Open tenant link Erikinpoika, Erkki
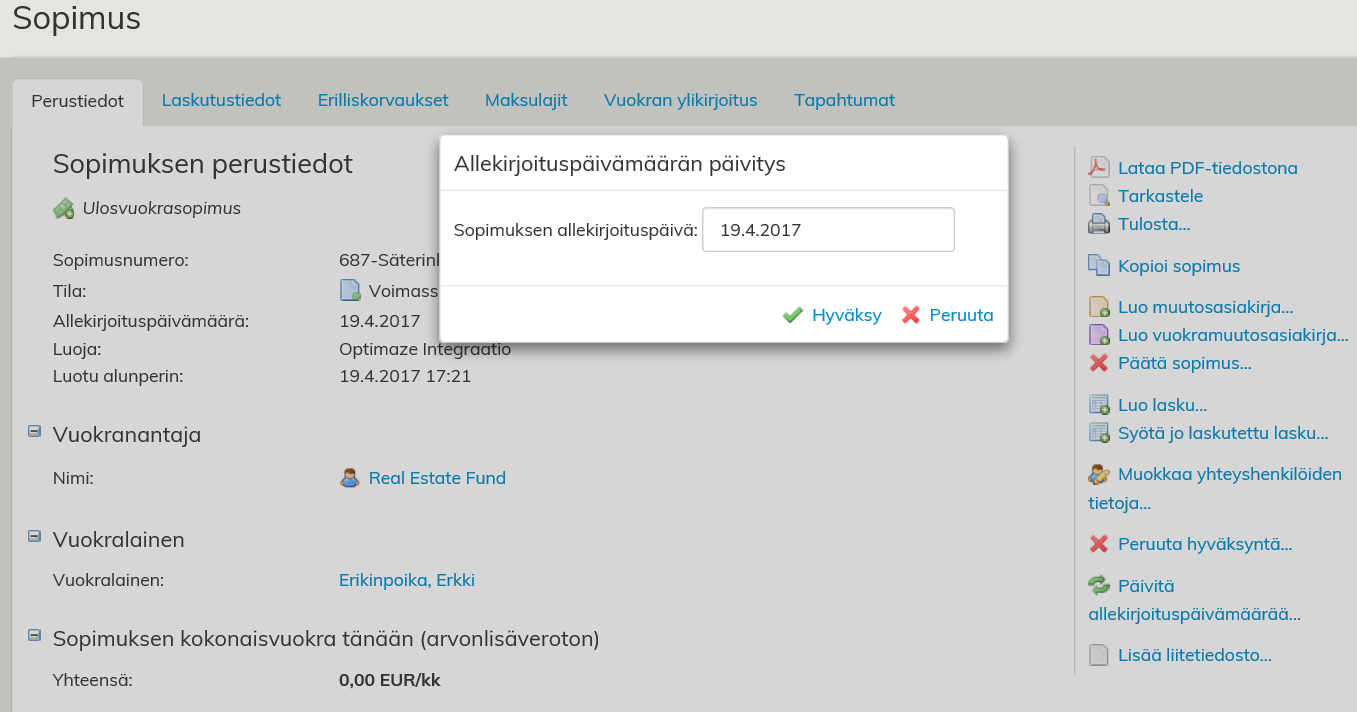This screenshot has width=1357, height=712. 407,580
